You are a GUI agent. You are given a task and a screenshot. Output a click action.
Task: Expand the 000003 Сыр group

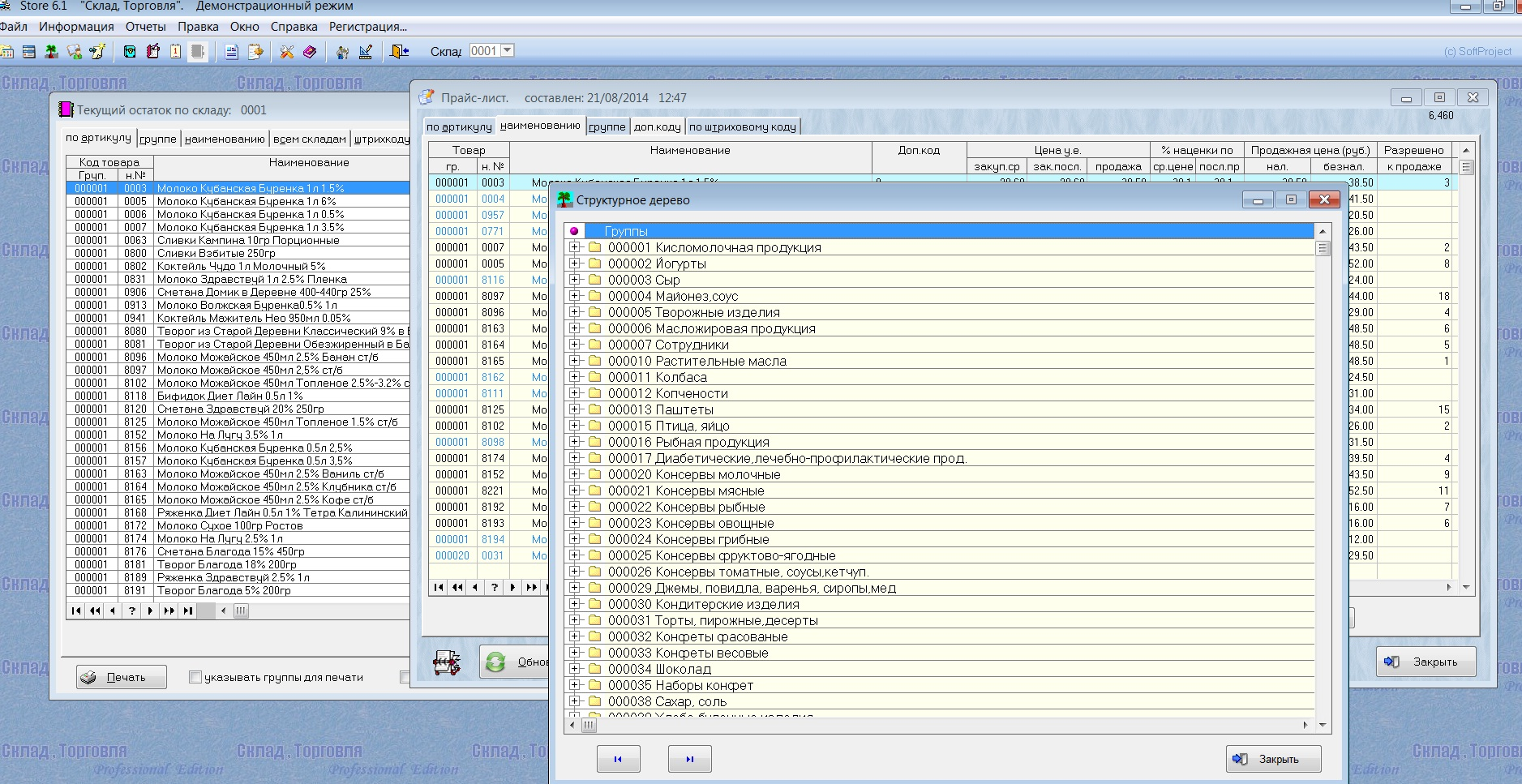575,280
